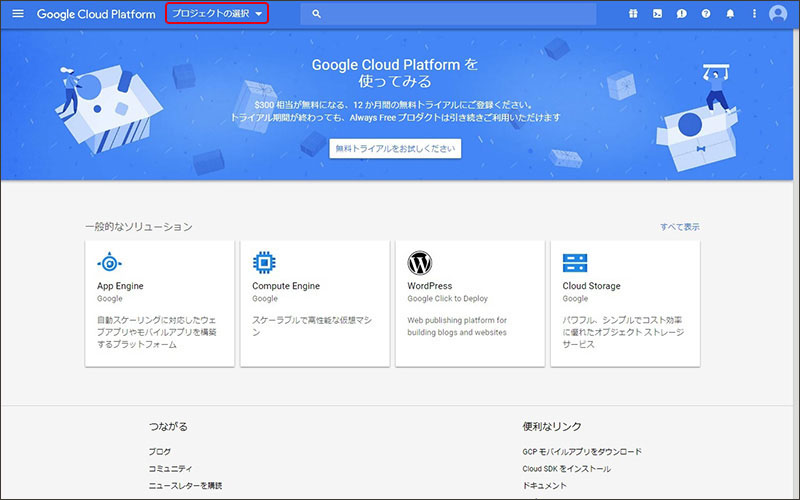
Task: Click 無料トライアルをお試しください button
Action: pyautogui.click(x=395, y=148)
